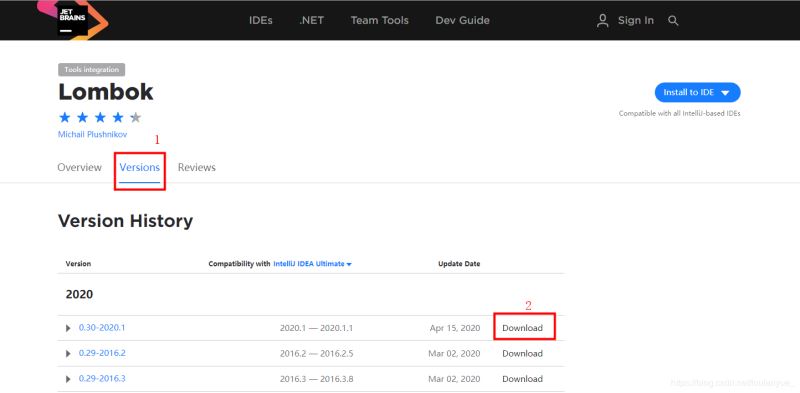Click the user profile icon
Image resolution: width=800 pixels, height=393 pixels.
pyautogui.click(x=603, y=20)
